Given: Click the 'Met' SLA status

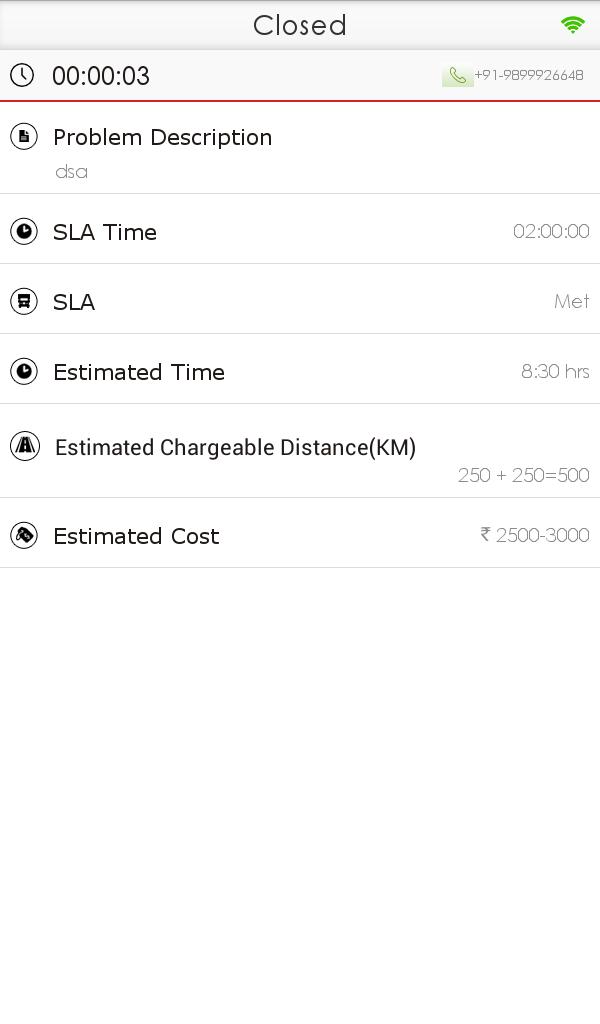Looking at the screenshot, I should point(571,302).
